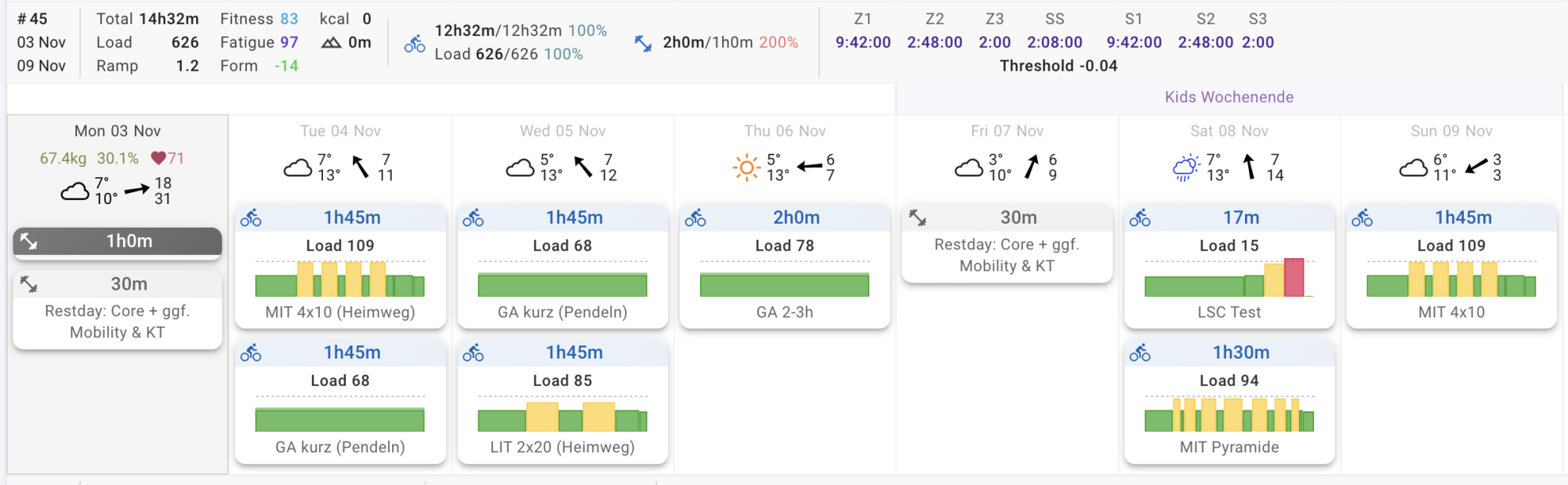Click the bike icon in weekly summary header

pos(415,44)
